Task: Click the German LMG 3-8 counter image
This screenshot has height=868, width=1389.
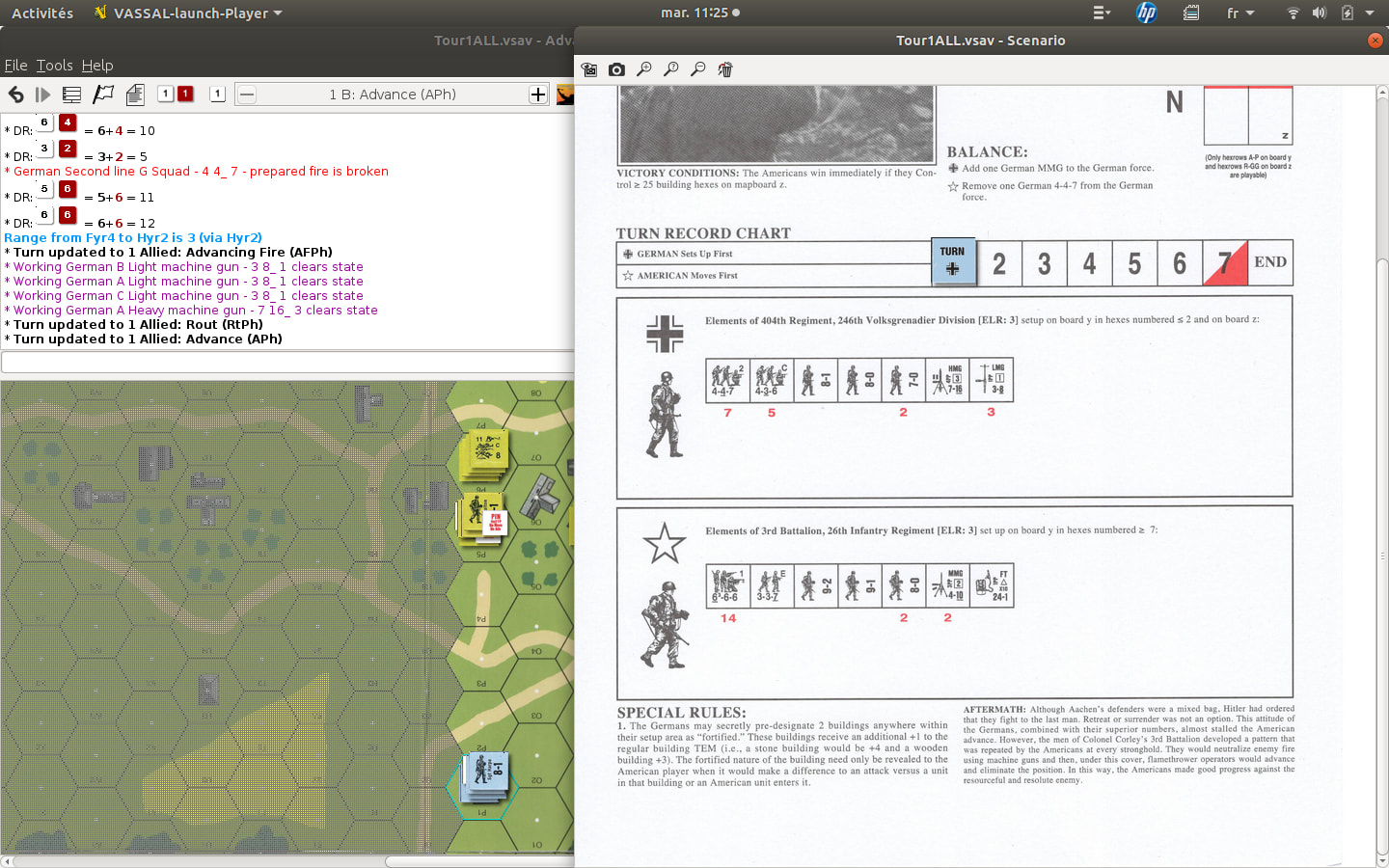Action: tap(992, 380)
